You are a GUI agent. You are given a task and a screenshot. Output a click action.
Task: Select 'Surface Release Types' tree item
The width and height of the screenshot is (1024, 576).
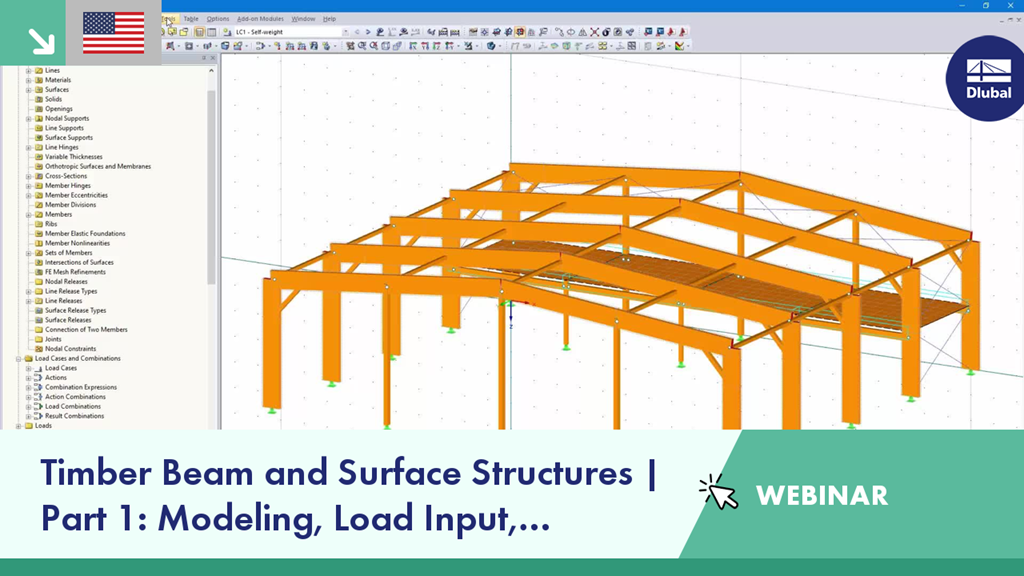pos(76,311)
